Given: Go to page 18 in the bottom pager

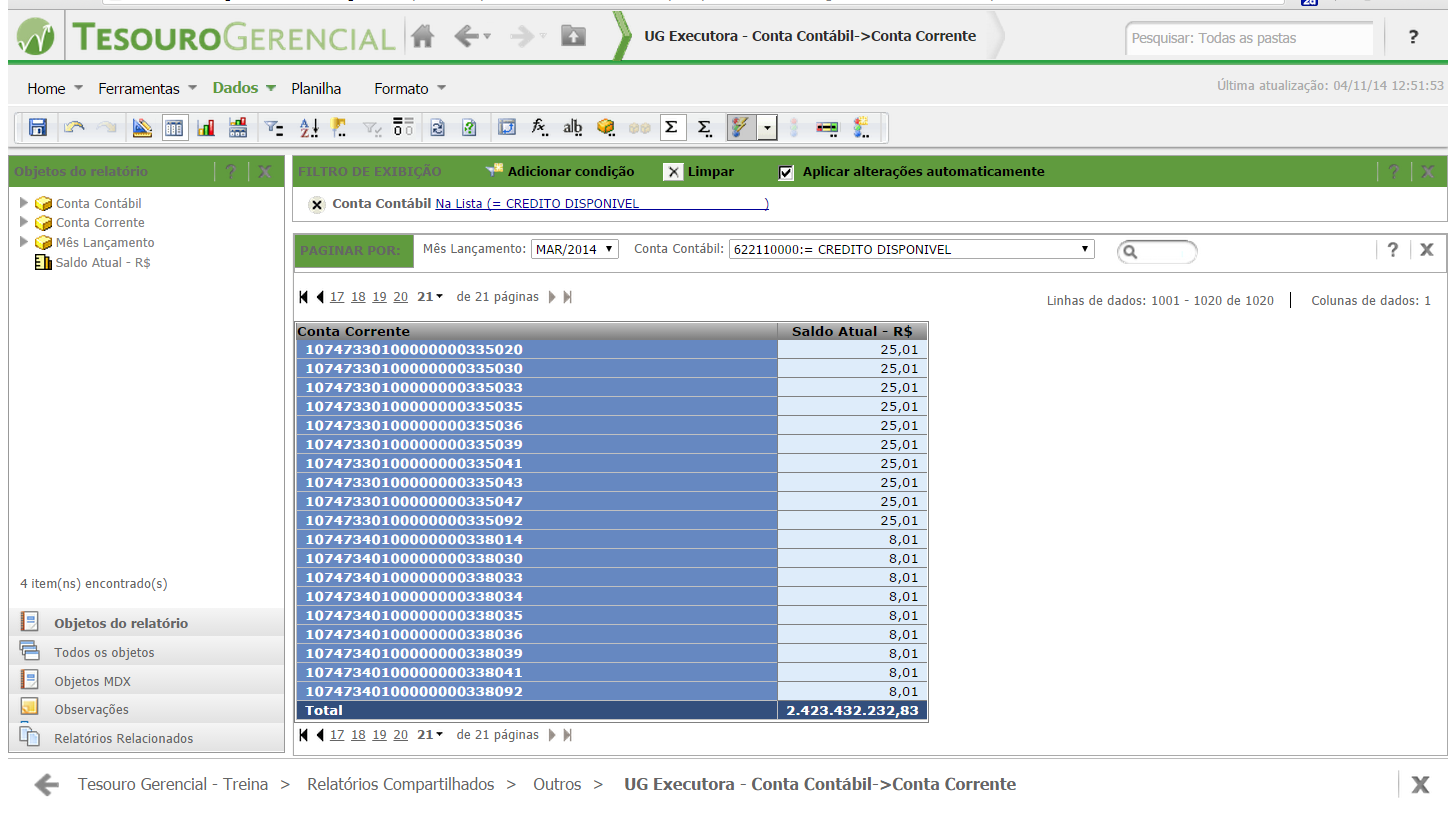Looking at the screenshot, I should pyautogui.click(x=358, y=735).
